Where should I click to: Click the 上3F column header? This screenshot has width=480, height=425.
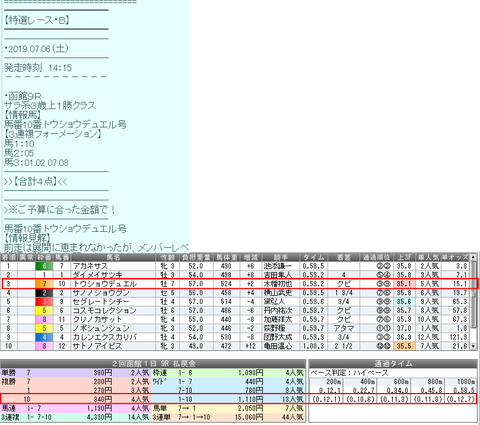(404, 257)
